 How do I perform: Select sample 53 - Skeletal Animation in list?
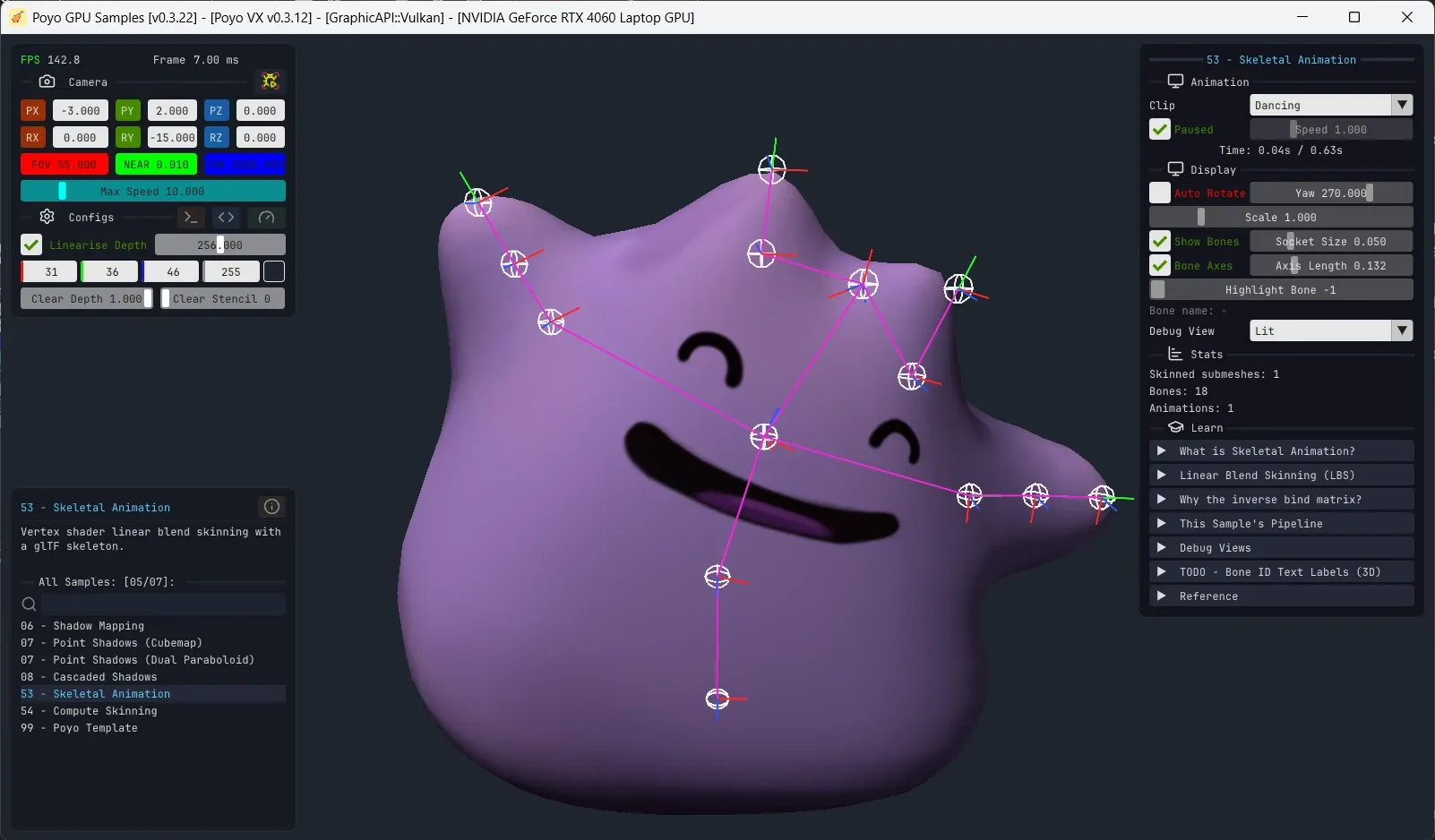153,693
